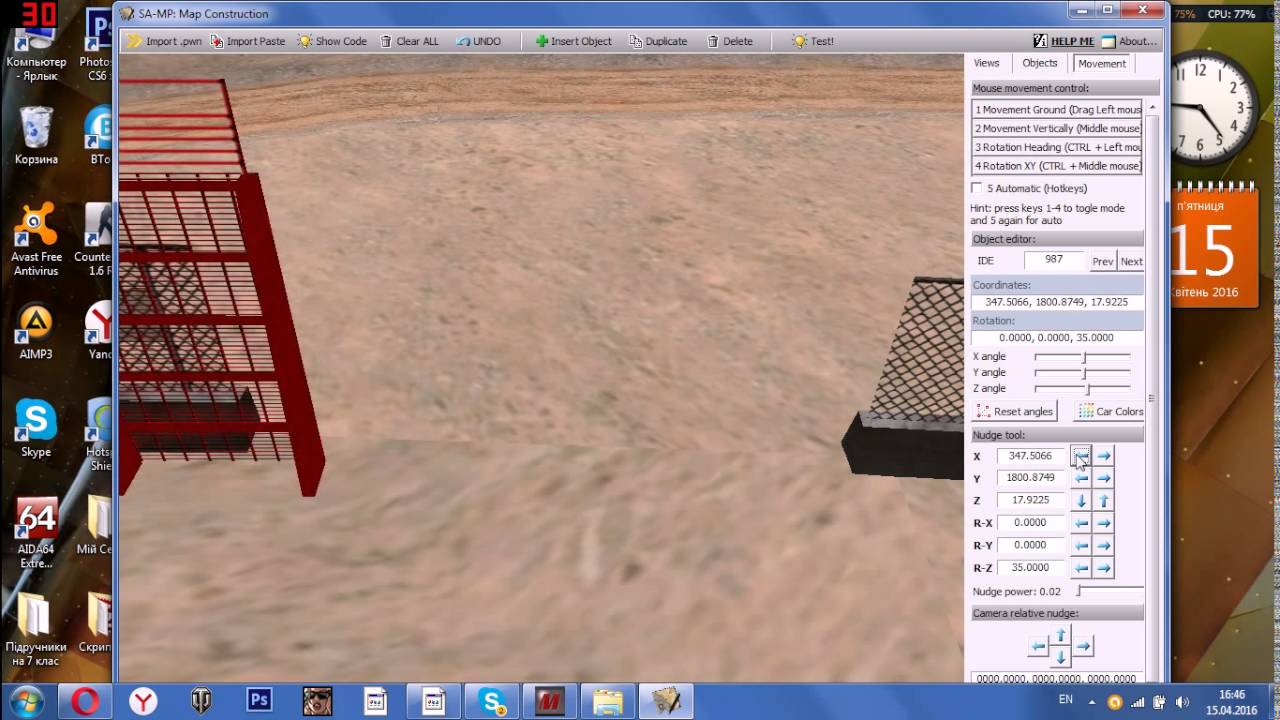Screen dimensions: 1280x720
Task: Click the IDE number field 987
Action: coord(1054,260)
